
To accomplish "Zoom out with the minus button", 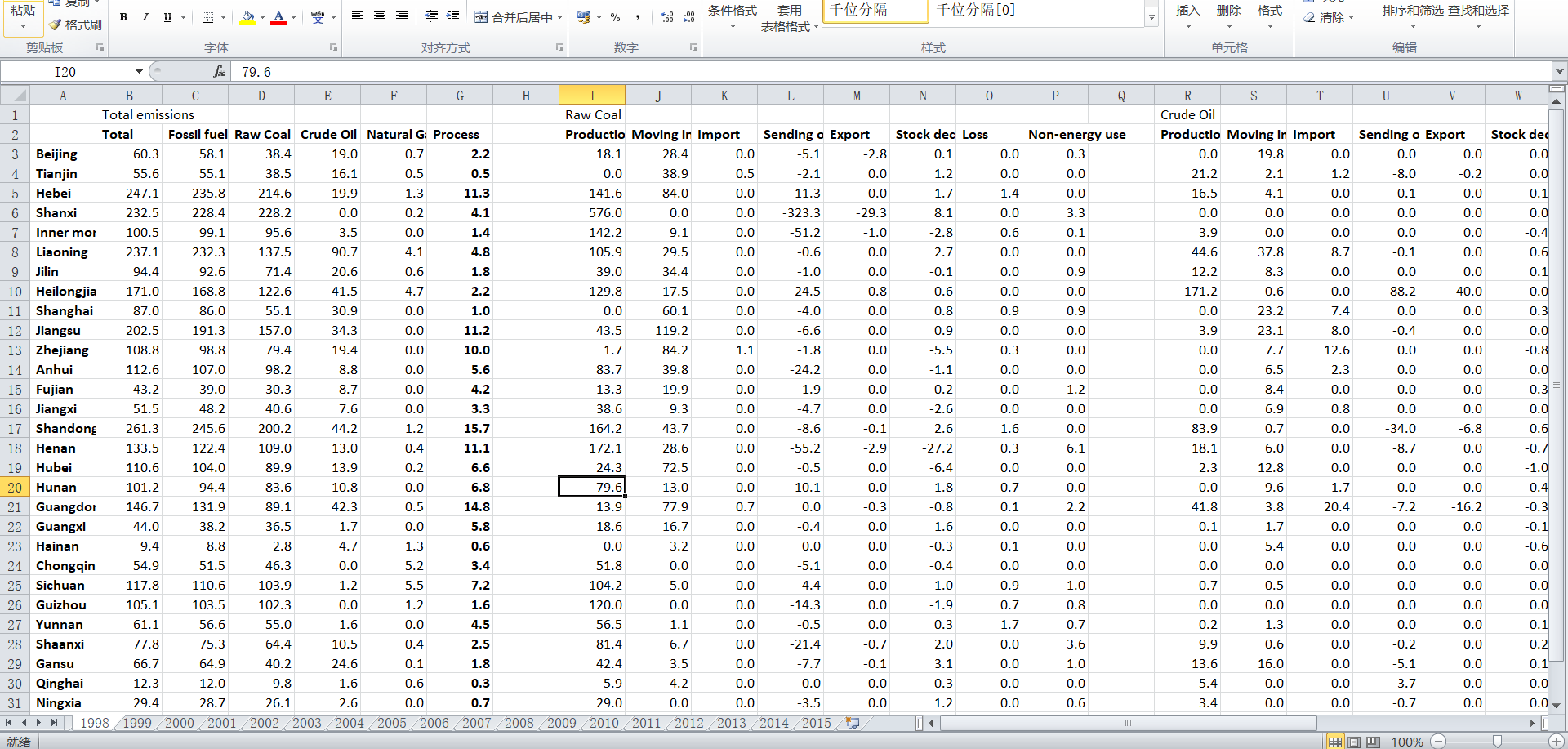I will tap(1439, 742).
